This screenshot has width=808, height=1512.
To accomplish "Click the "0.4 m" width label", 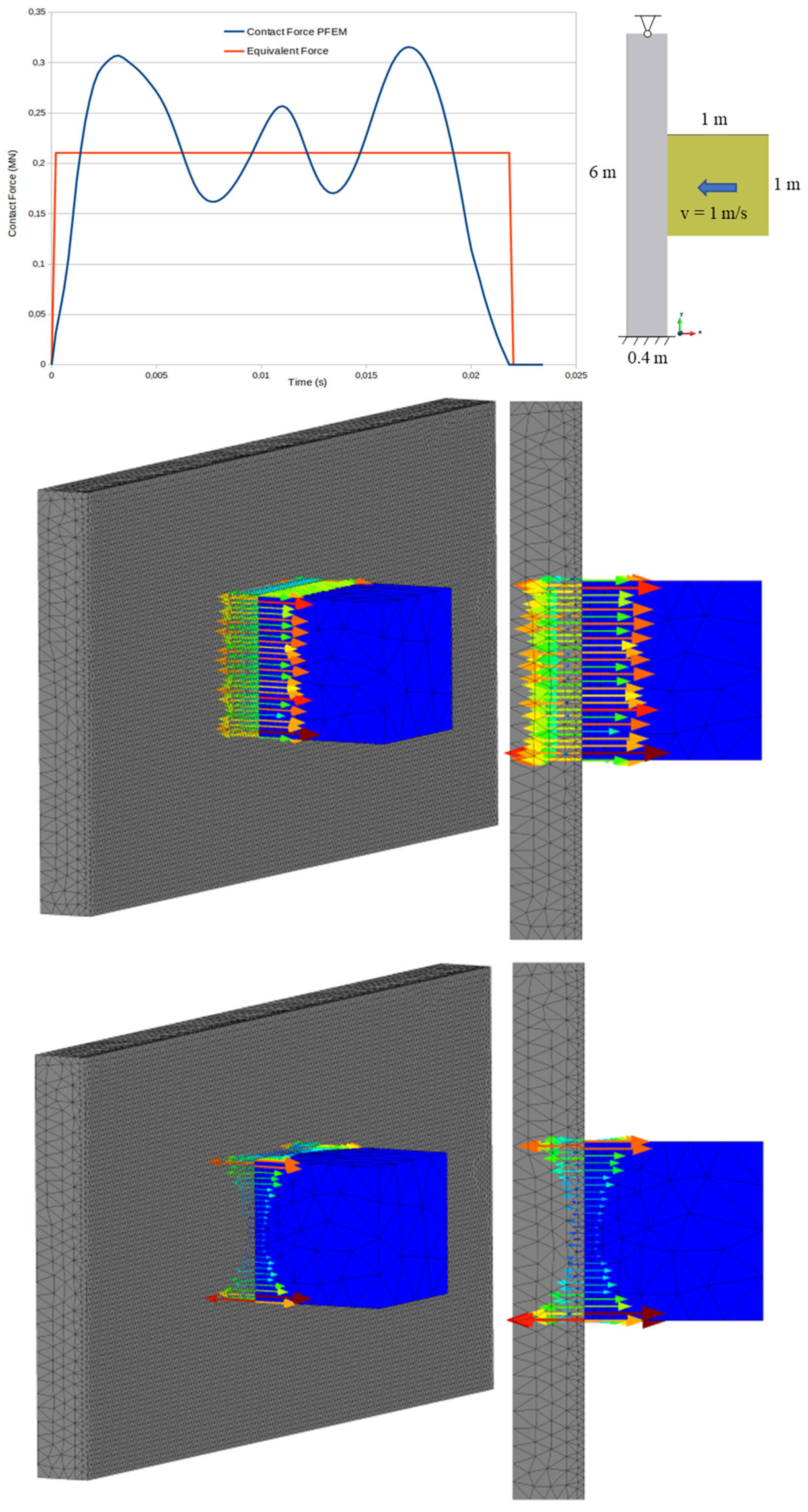I will [647, 358].
